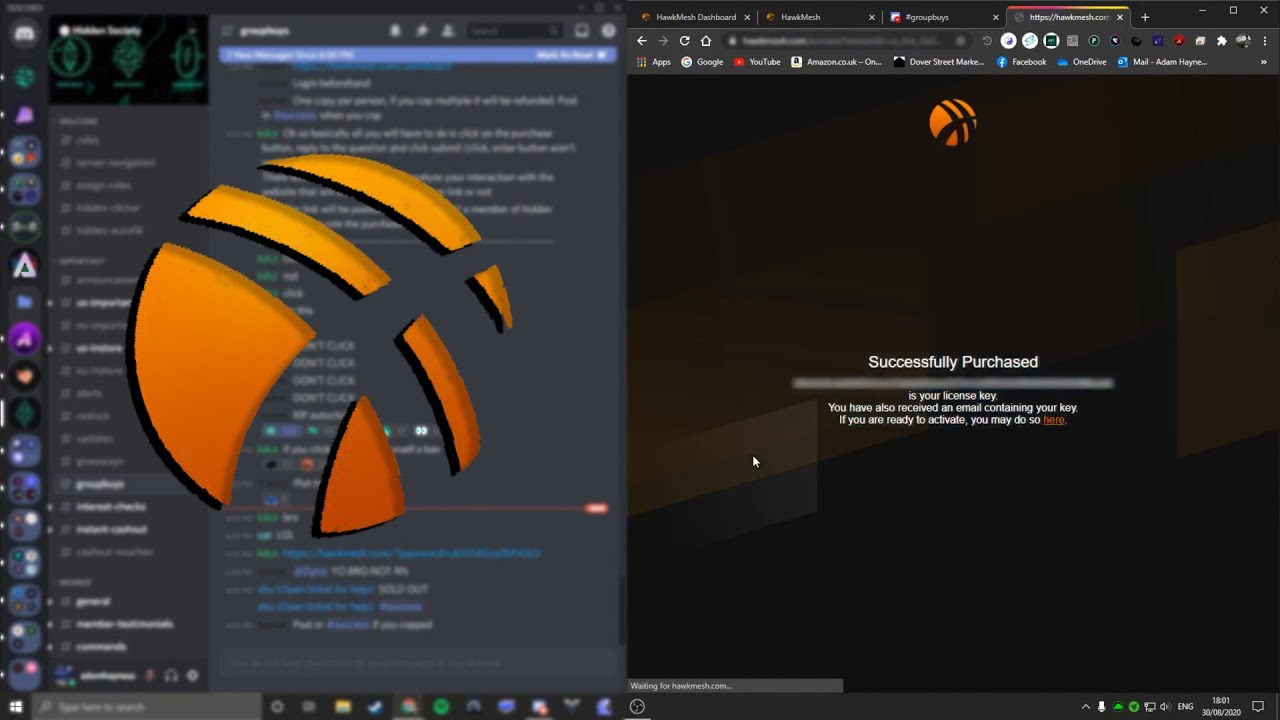Viewport: 1280px width, 720px height.
Task: Toggle Discord headphones deafen
Action: (171, 676)
